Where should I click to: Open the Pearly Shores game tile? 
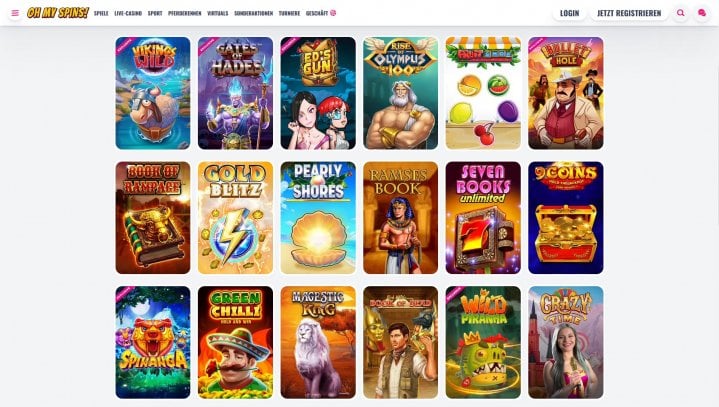point(318,218)
